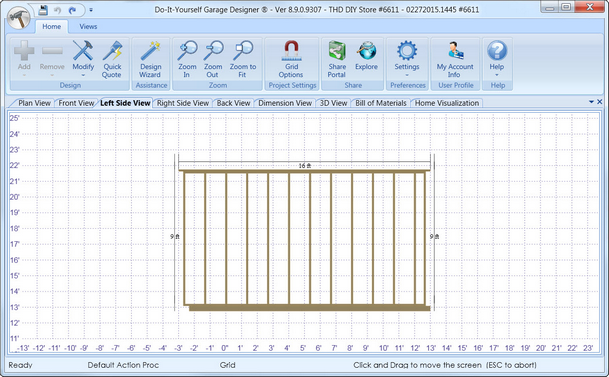Expand the Modify dropdown

[x=83, y=75]
